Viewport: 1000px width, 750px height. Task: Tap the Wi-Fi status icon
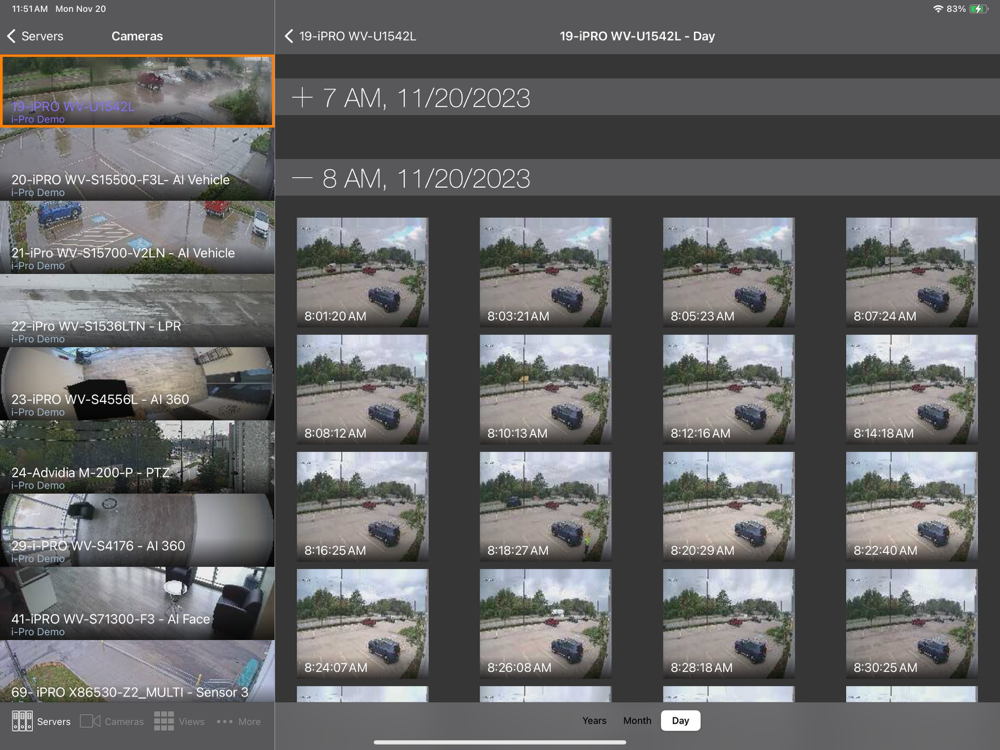coord(938,9)
